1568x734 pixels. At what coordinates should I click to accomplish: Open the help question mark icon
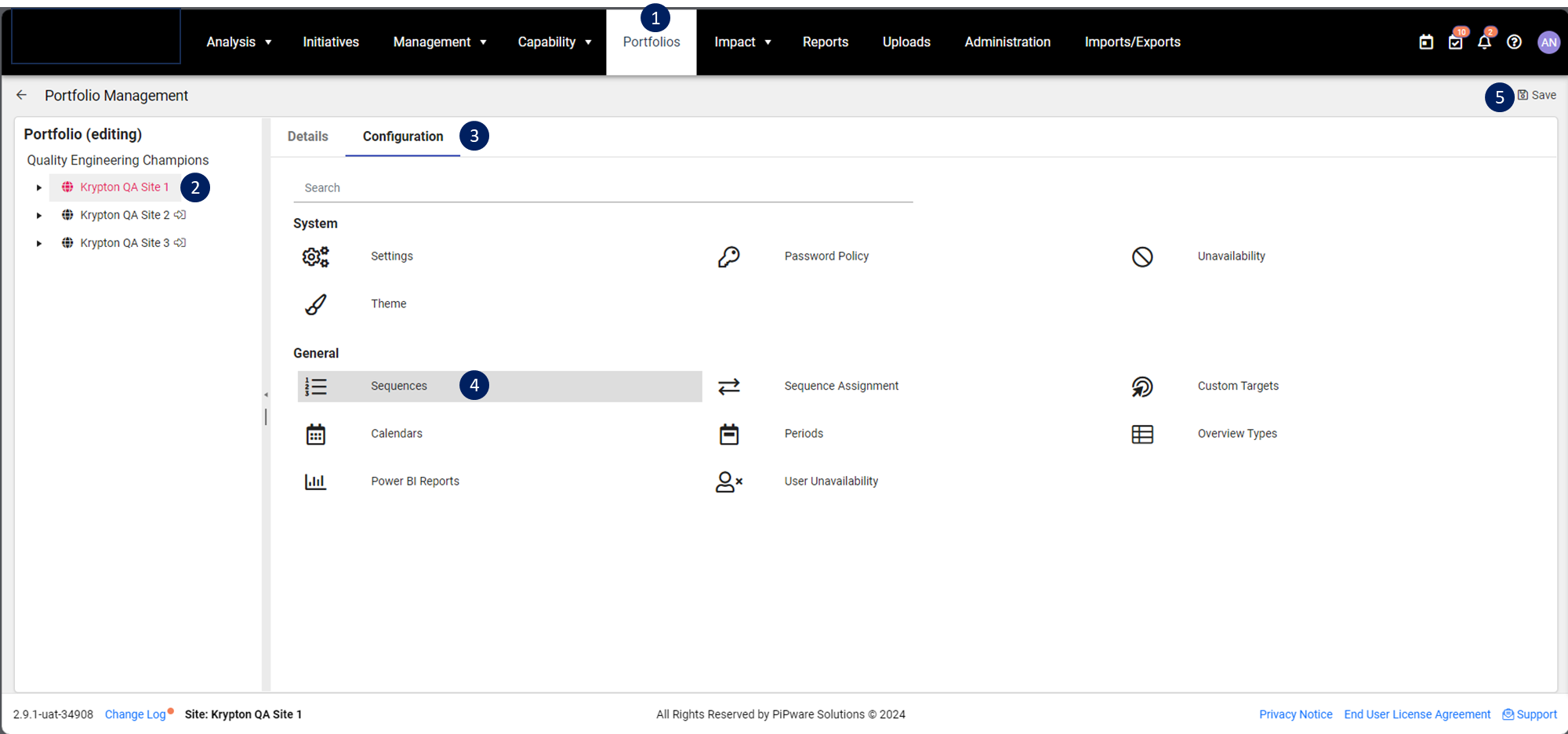click(x=1515, y=42)
